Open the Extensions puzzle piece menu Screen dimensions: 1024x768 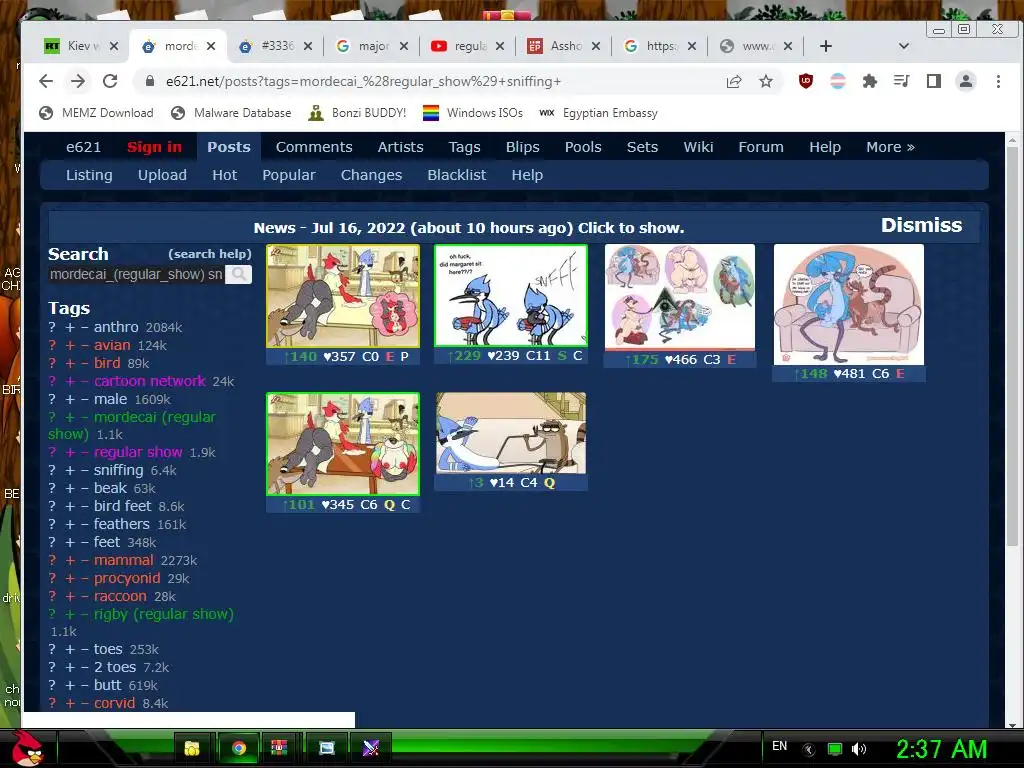pos(869,81)
